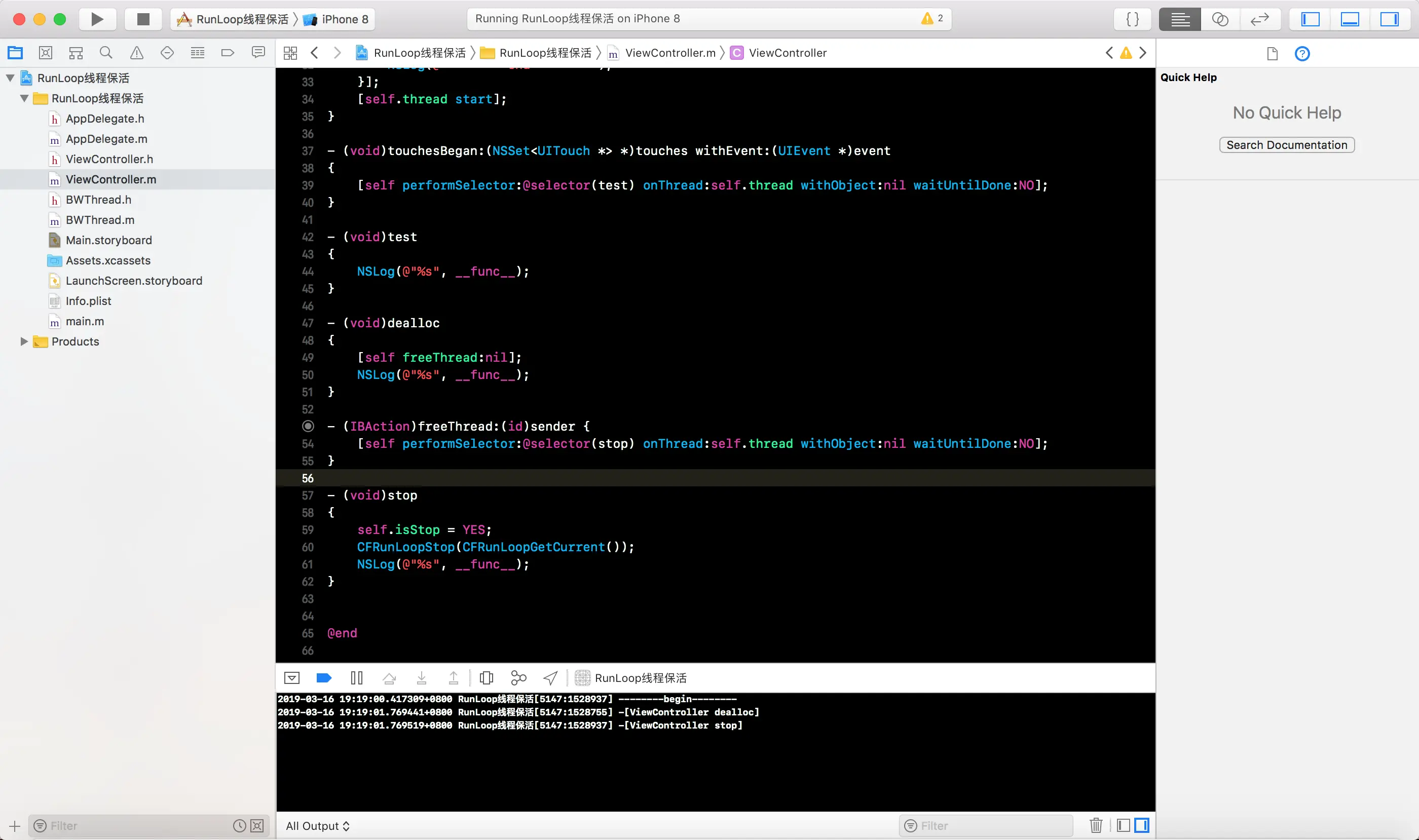This screenshot has width=1419, height=840.
Task: Select BWThread.m in file navigator
Action: click(100, 219)
